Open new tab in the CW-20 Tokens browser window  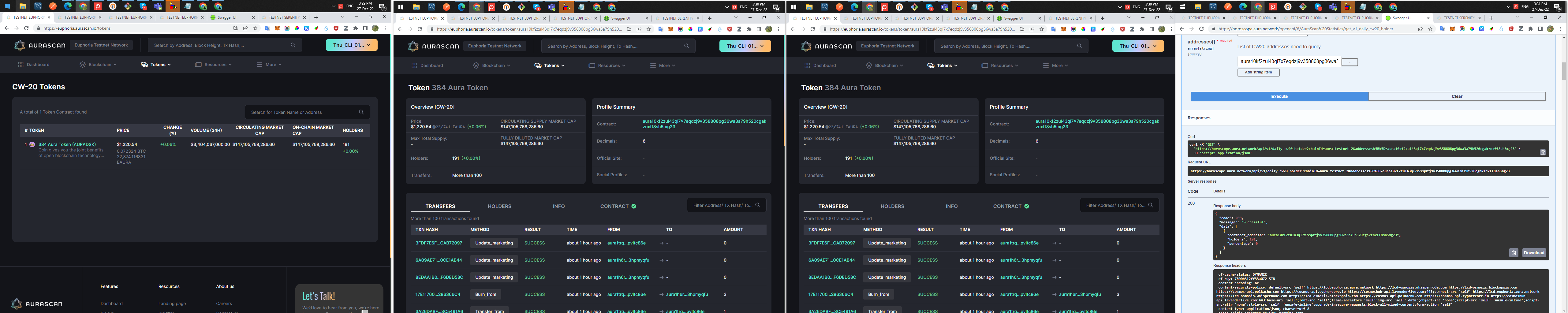tap(316, 17)
